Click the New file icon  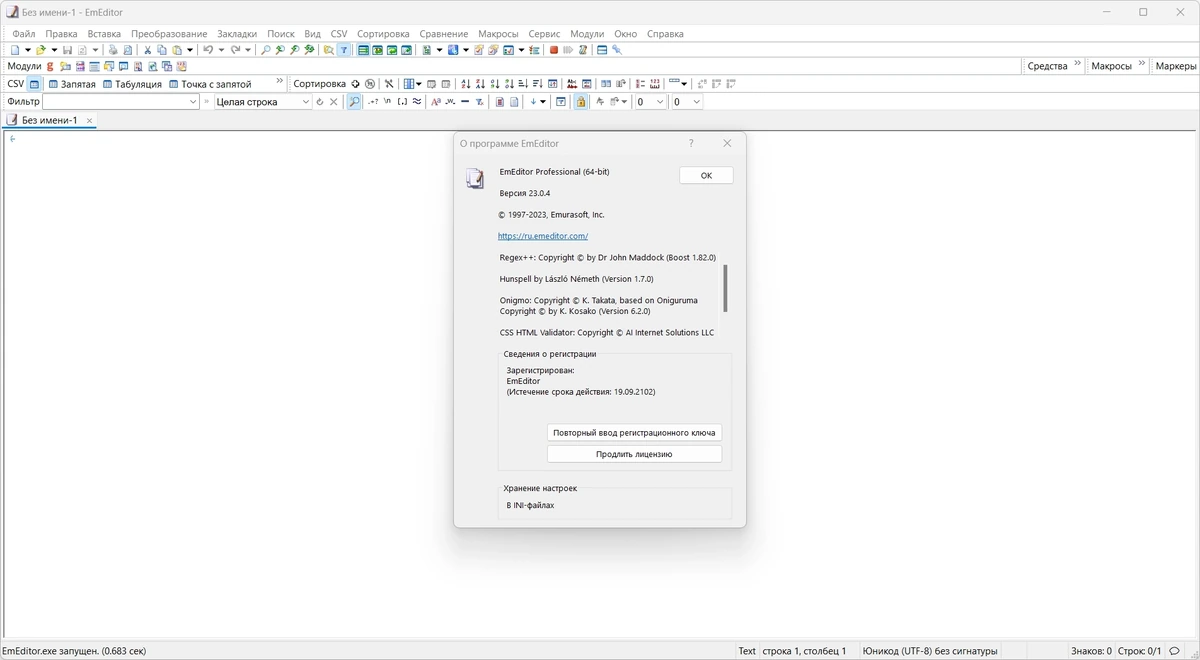[x=14, y=50]
